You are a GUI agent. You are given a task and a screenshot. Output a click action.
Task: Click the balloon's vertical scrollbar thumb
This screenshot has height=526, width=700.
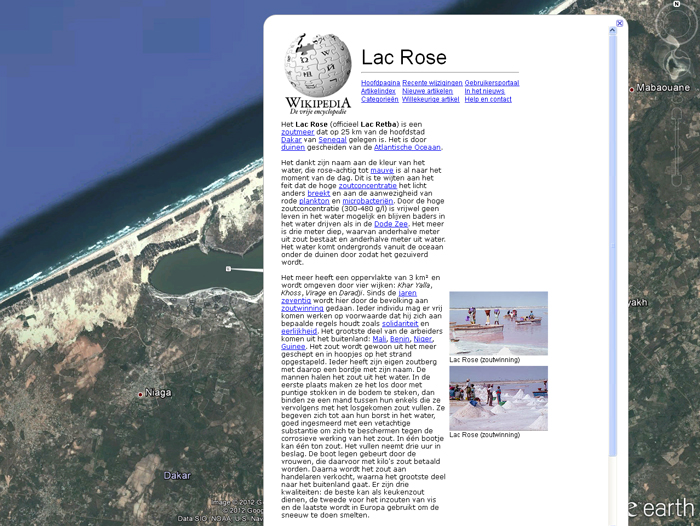(612, 246)
